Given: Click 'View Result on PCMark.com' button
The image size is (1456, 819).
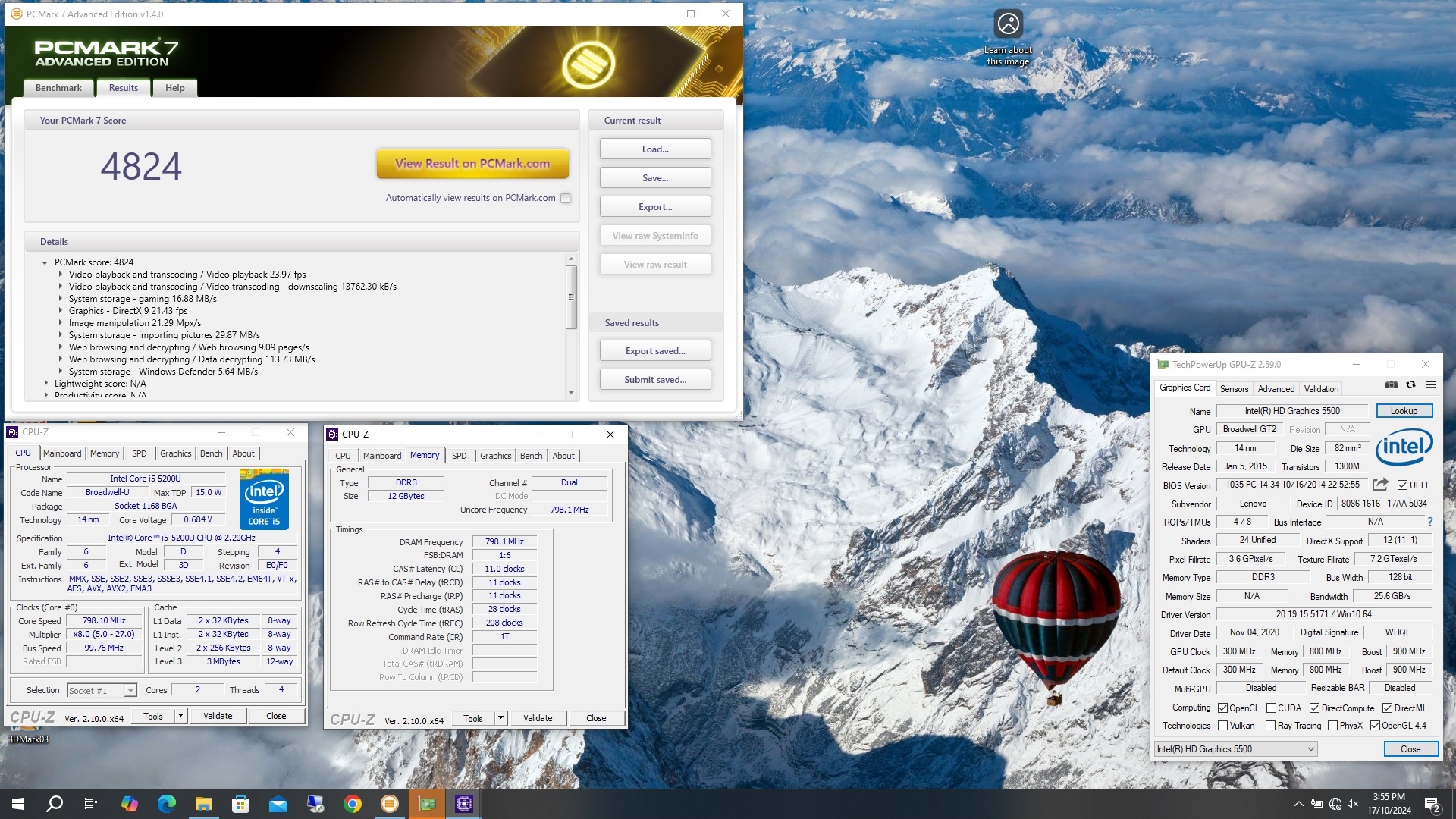Looking at the screenshot, I should pos(472,163).
